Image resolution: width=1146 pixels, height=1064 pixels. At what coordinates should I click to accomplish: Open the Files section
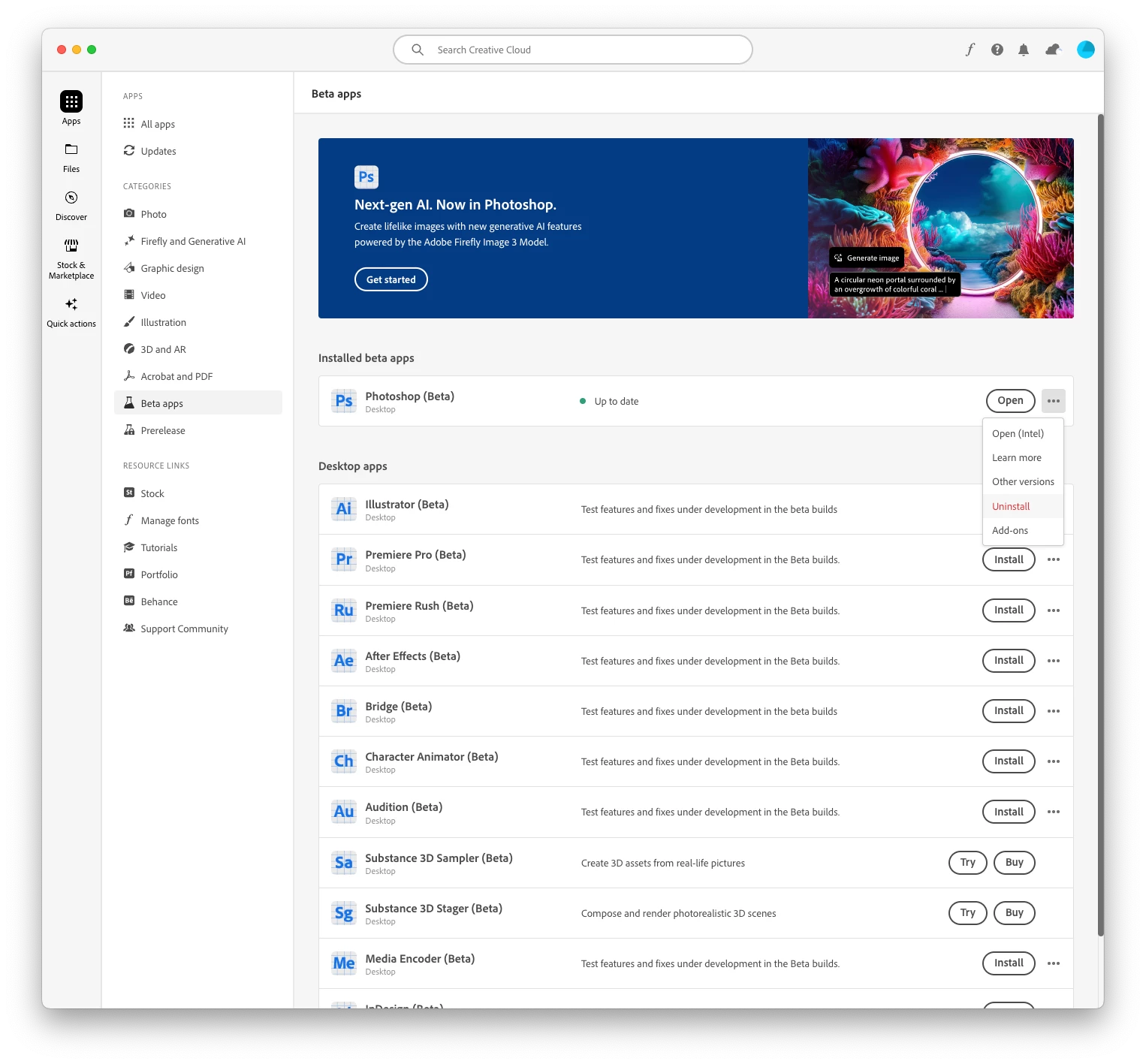click(x=71, y=158)
